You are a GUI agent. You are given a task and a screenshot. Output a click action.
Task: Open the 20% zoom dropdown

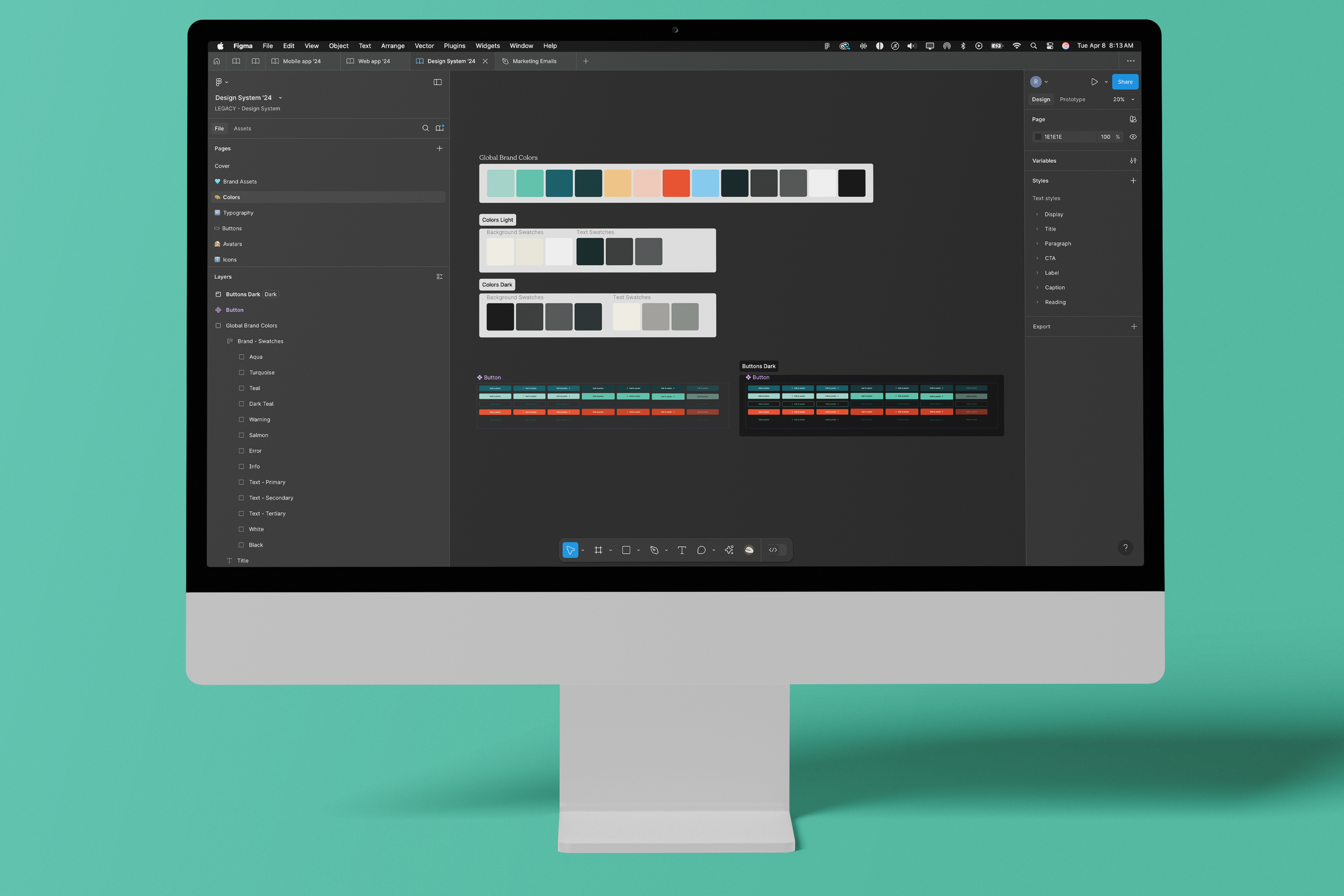point(1124,99)
